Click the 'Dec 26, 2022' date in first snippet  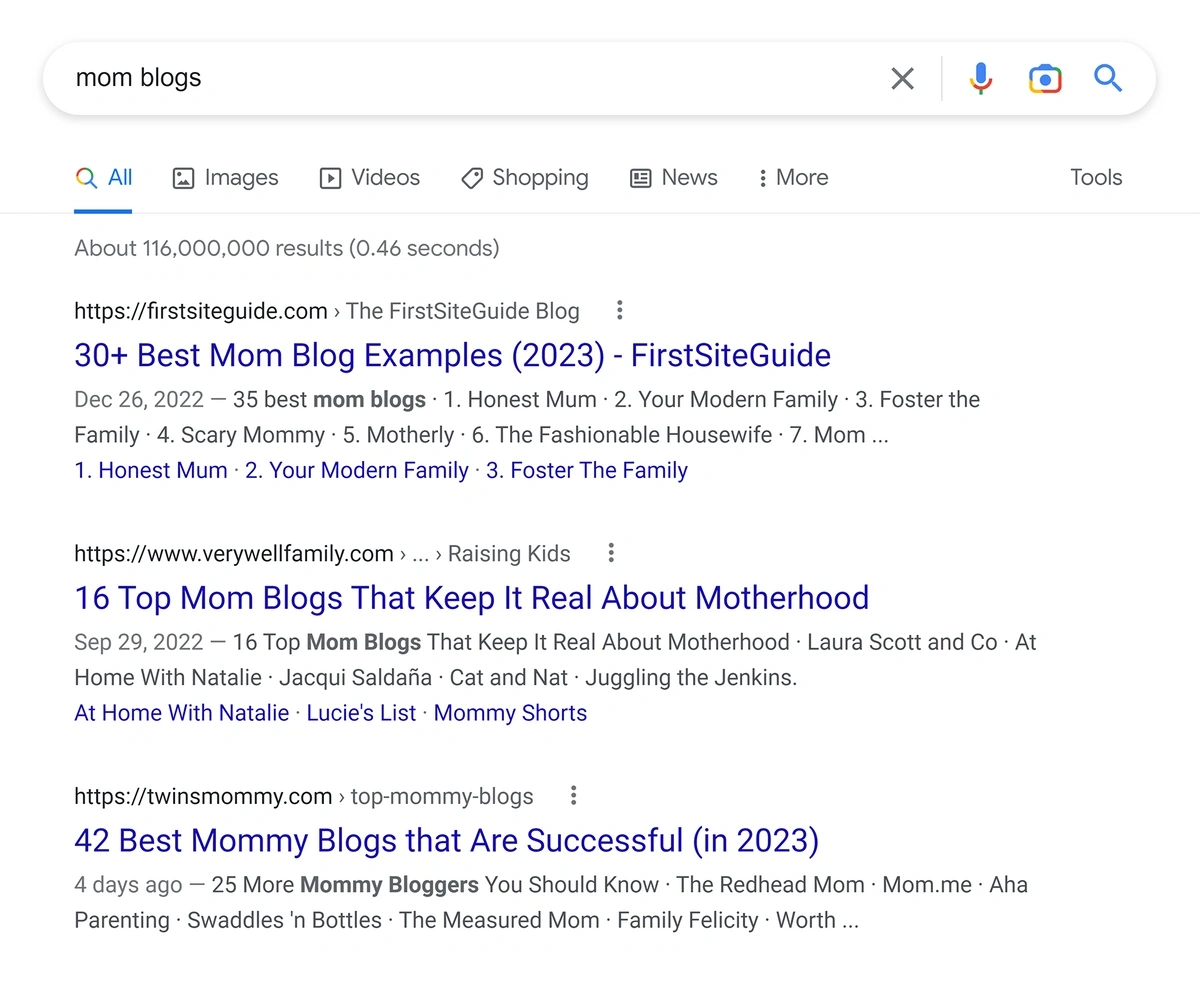click(138, 400)
